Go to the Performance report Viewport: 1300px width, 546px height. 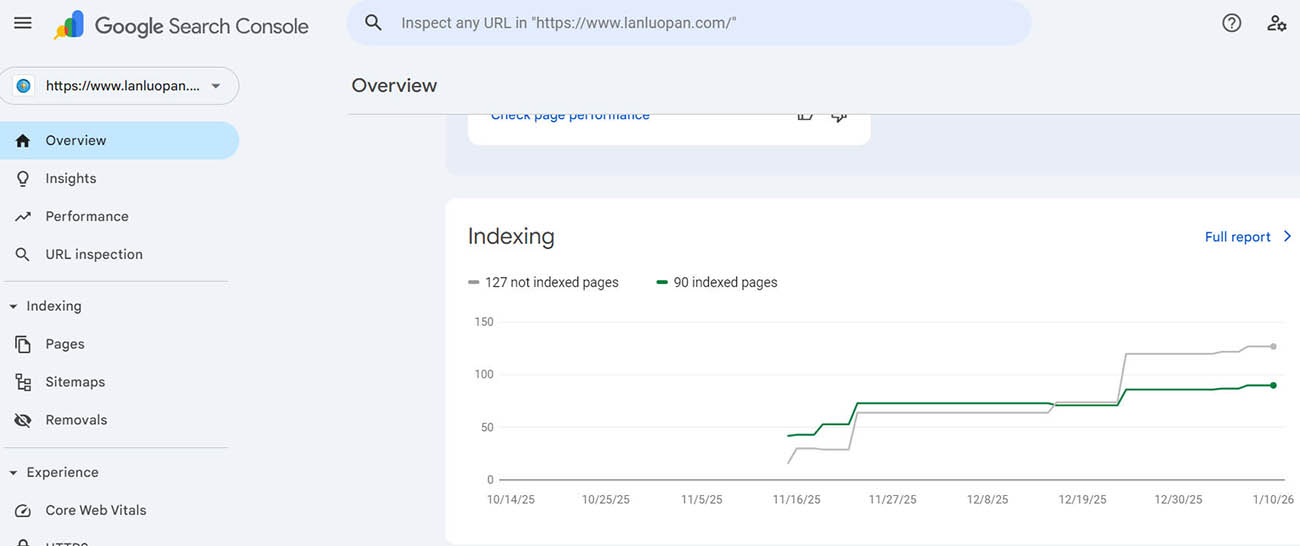(x=87, y=216)
